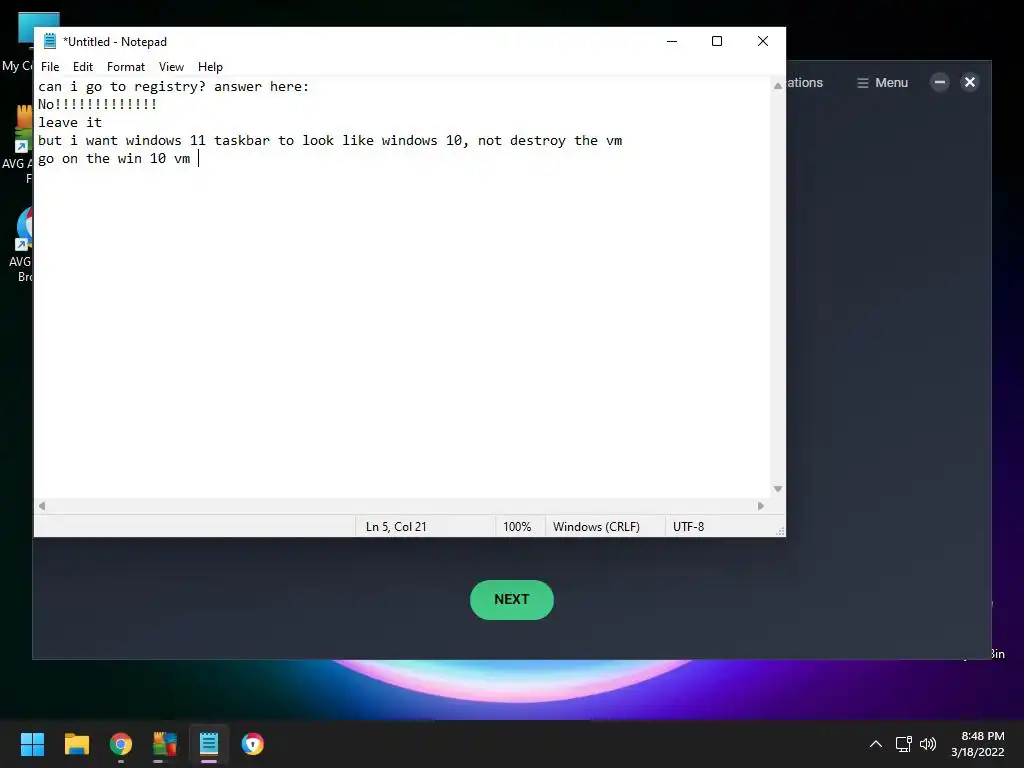Select the Notepad taskbar icon
Image resolution: width=1024 pixels, height=768 pixels.
tap(209, 744)
